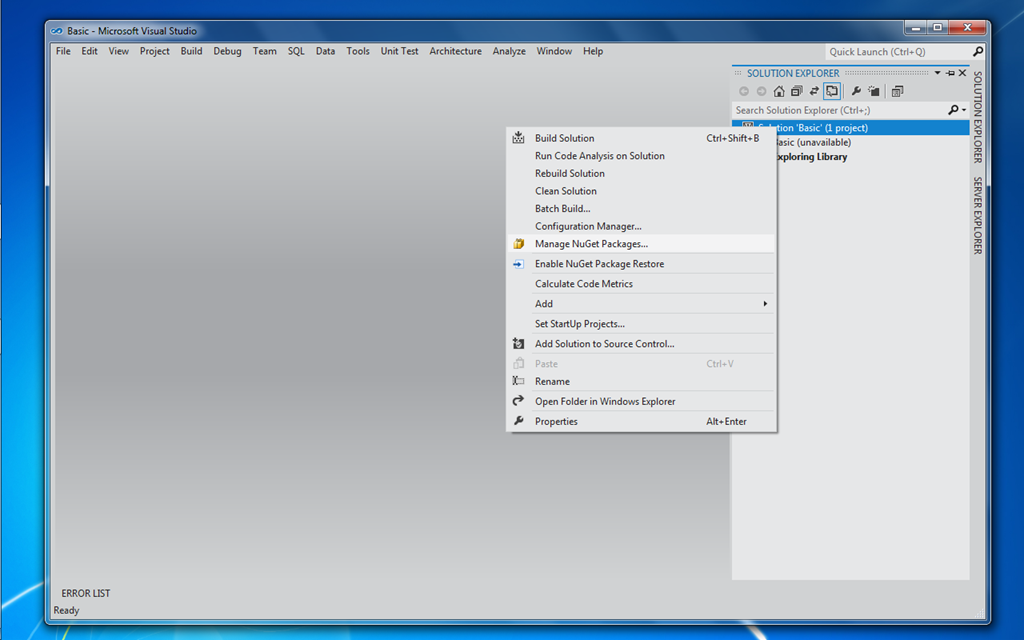
Task: Click the NuGet package icon in context menu
Action: coord(519,244)
